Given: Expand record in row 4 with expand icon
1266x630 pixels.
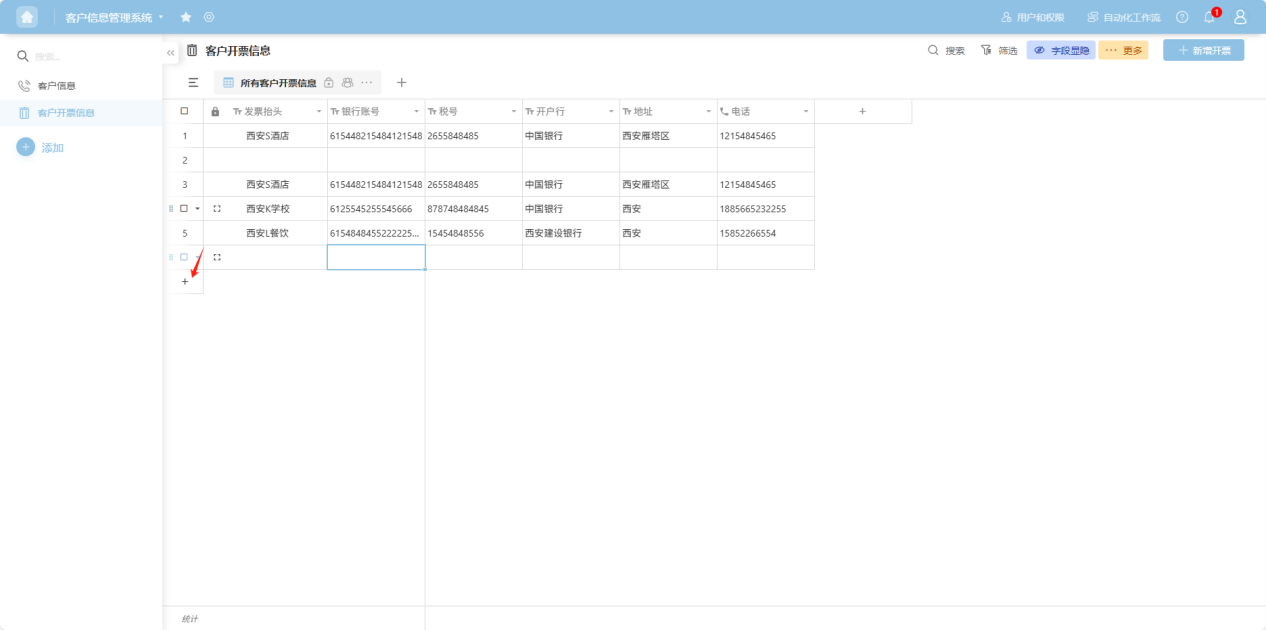Looking at the screenshot, I should tap(217, 209).
